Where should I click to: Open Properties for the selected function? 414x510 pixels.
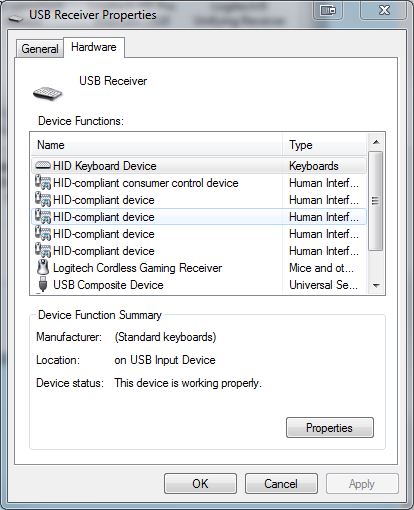330,428
